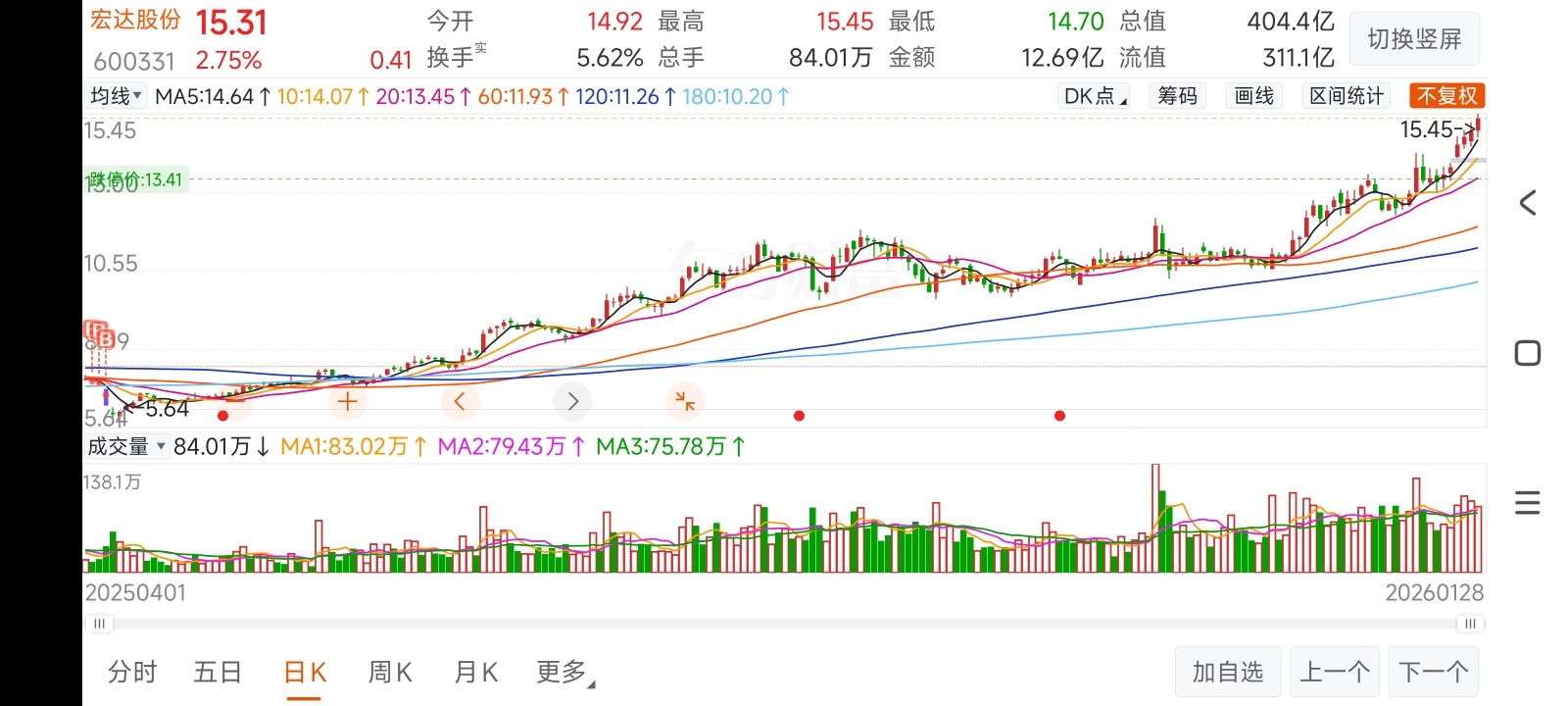Tap the MA3:75.78万 volume legend

point(671,446)
